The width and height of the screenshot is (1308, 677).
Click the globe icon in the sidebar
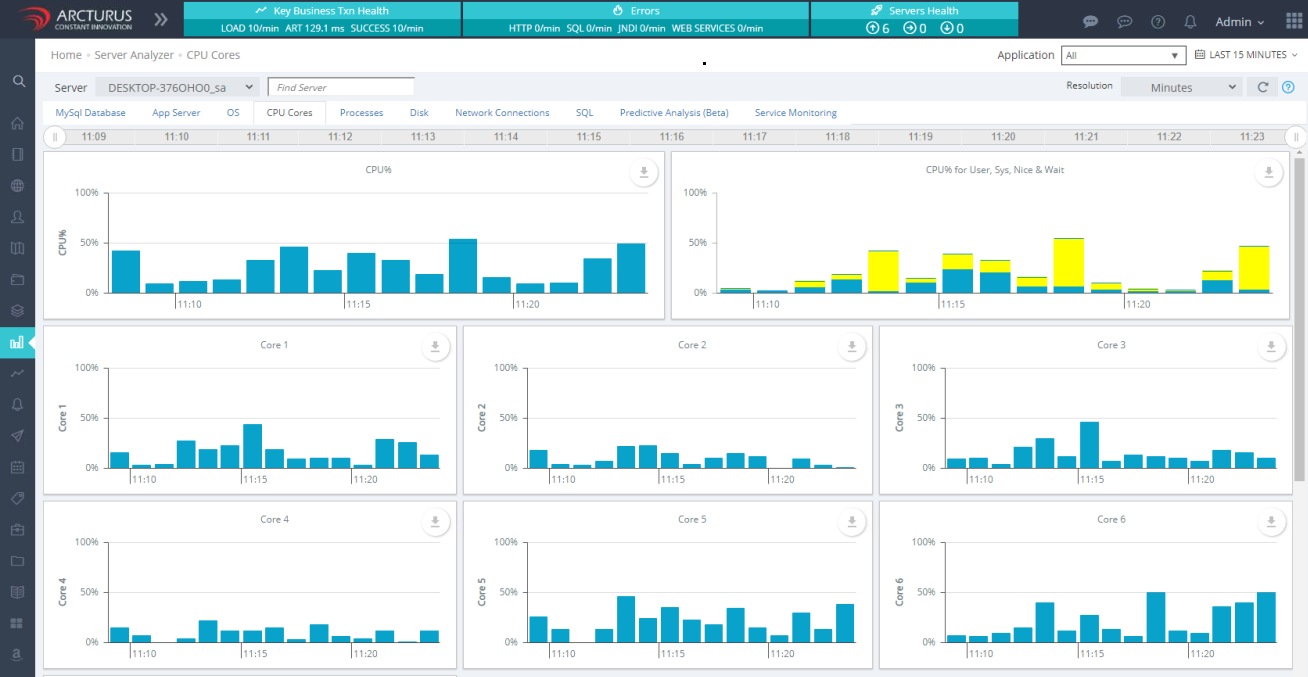click(x=17, y=186)
